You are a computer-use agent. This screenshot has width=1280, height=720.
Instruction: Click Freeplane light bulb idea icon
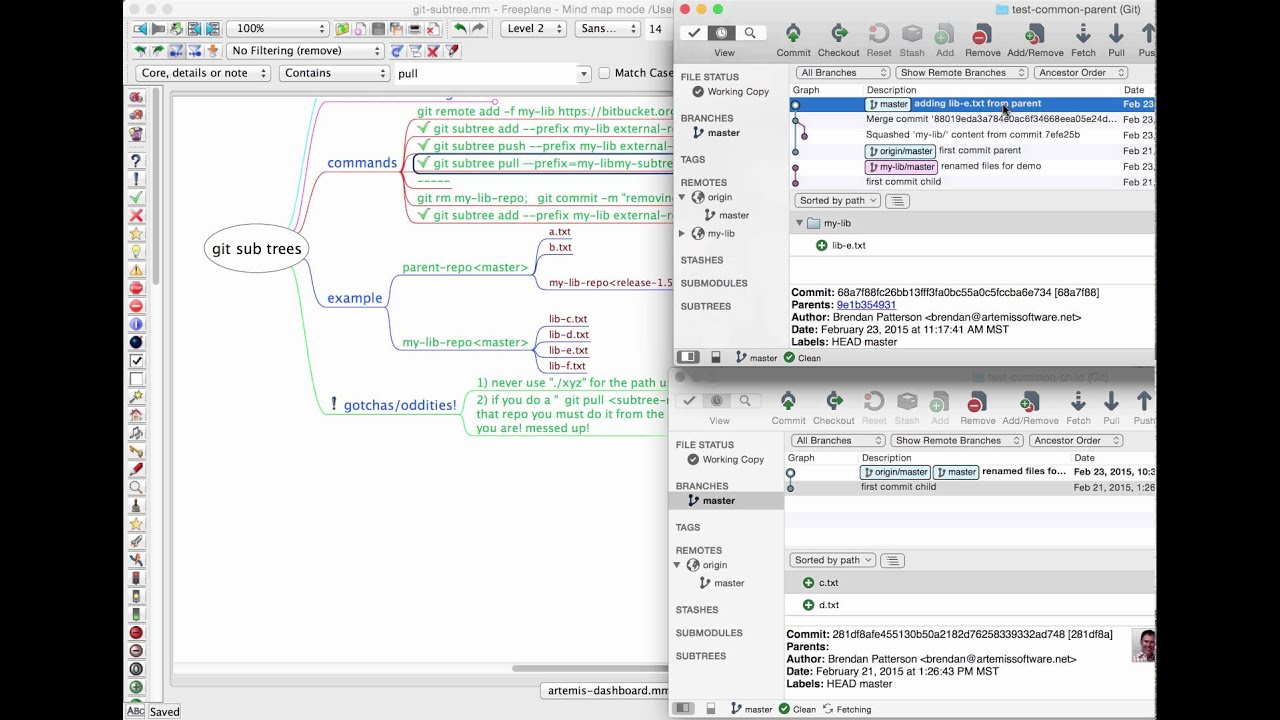(136, 251)
